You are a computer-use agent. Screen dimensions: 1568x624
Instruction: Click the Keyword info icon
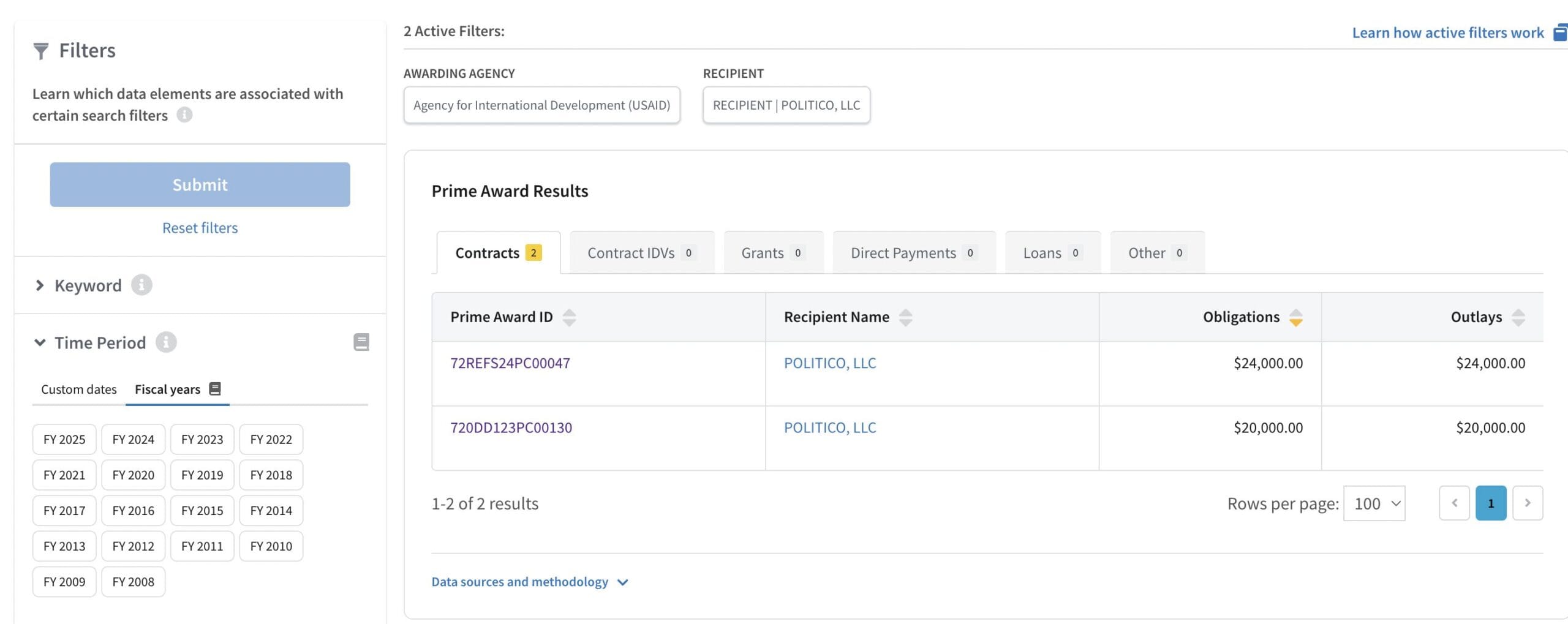[x=141, y=285]
